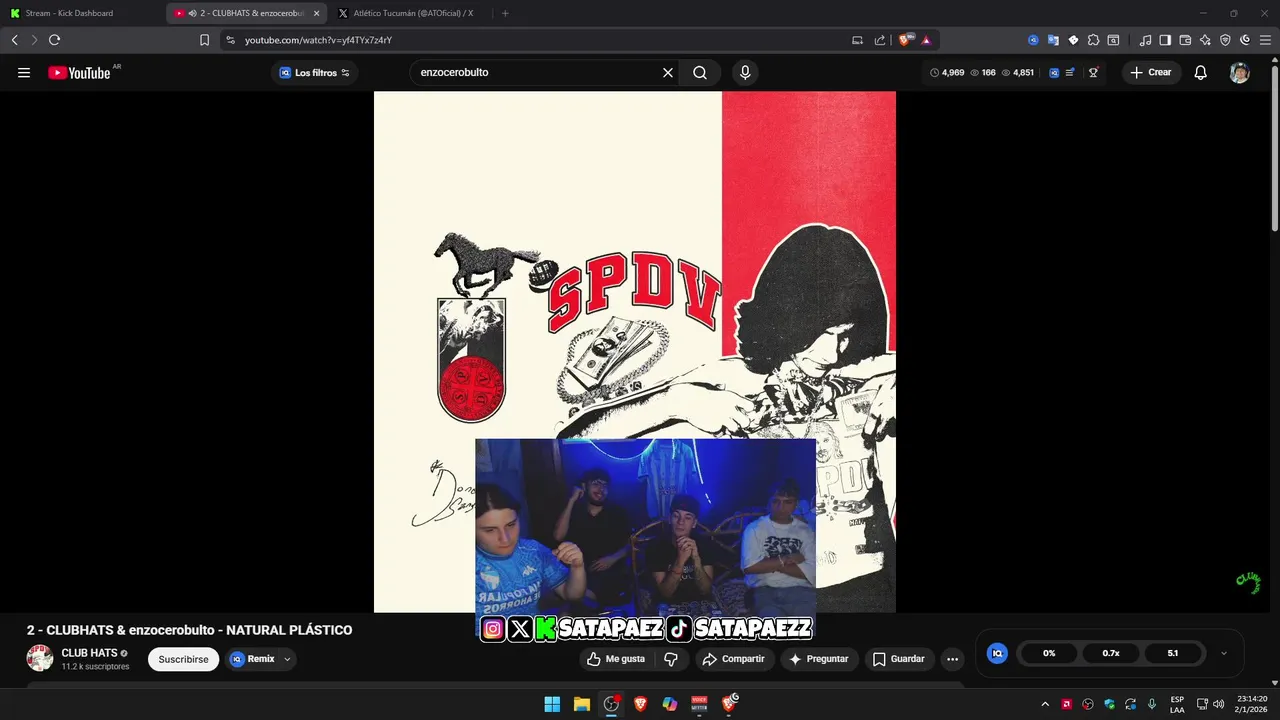Show hidden system tray icons
This screenshot has width=1280, height=720.
tap(1045, 704)
